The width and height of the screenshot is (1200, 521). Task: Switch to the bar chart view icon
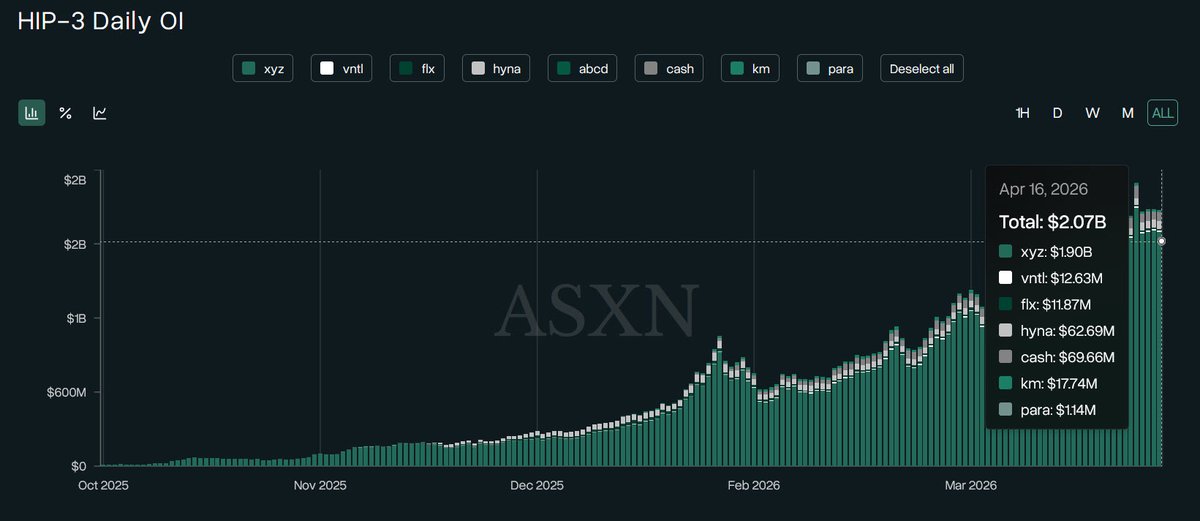pos(32,113)
